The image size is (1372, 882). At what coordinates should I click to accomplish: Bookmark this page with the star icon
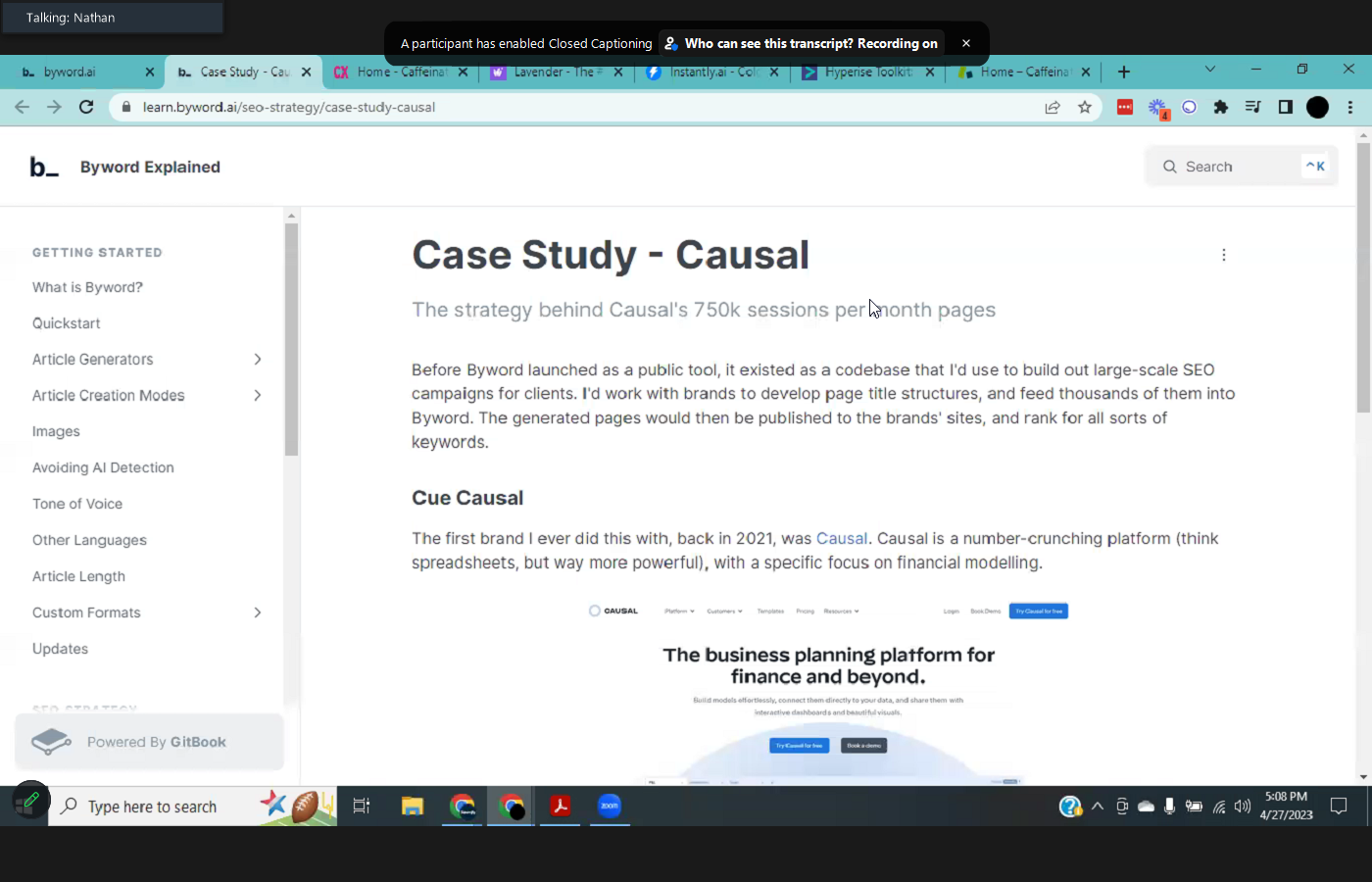pos(1084,107)
